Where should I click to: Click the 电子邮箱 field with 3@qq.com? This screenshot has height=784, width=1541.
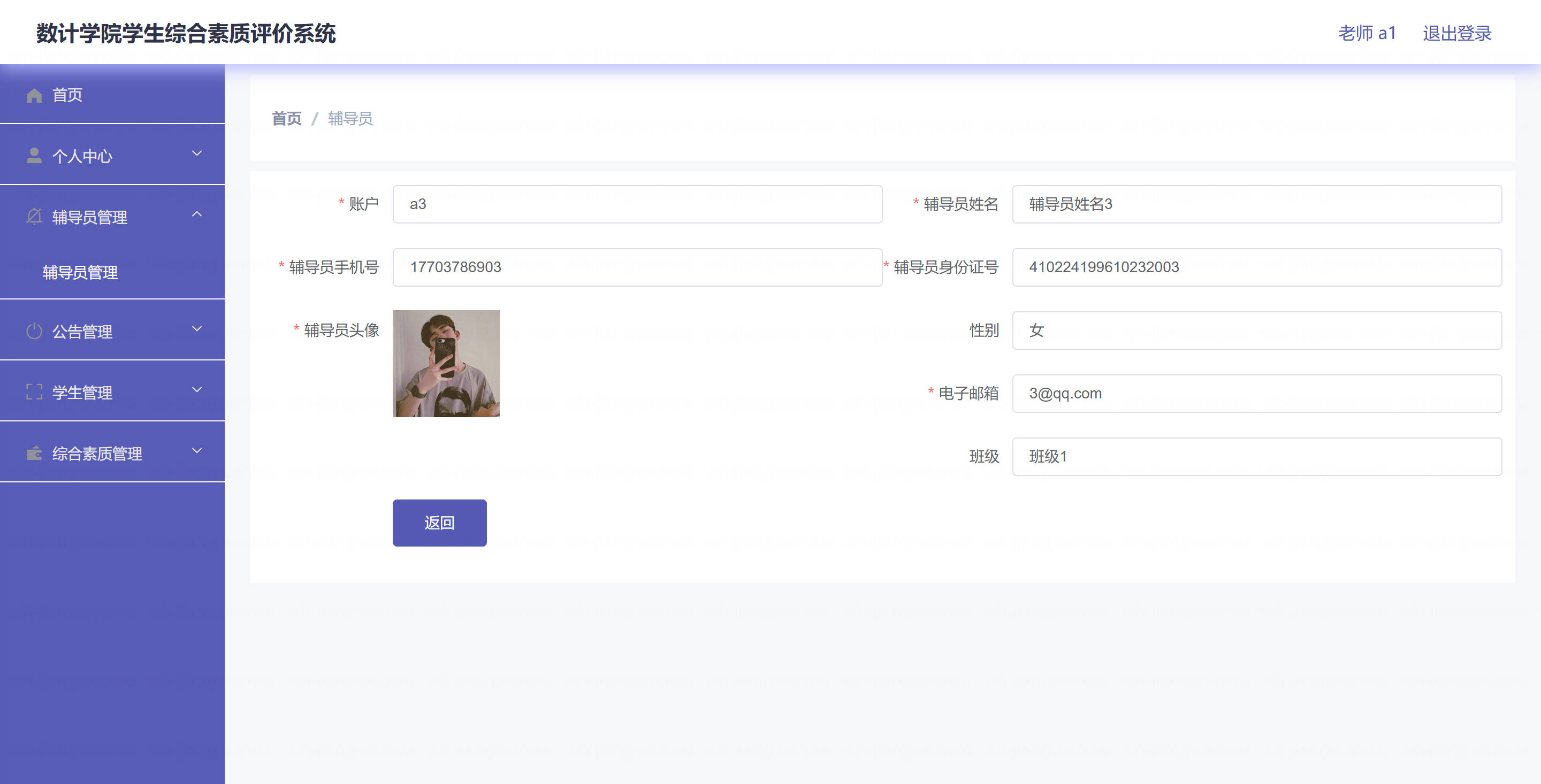click(x=1257, y=394)
